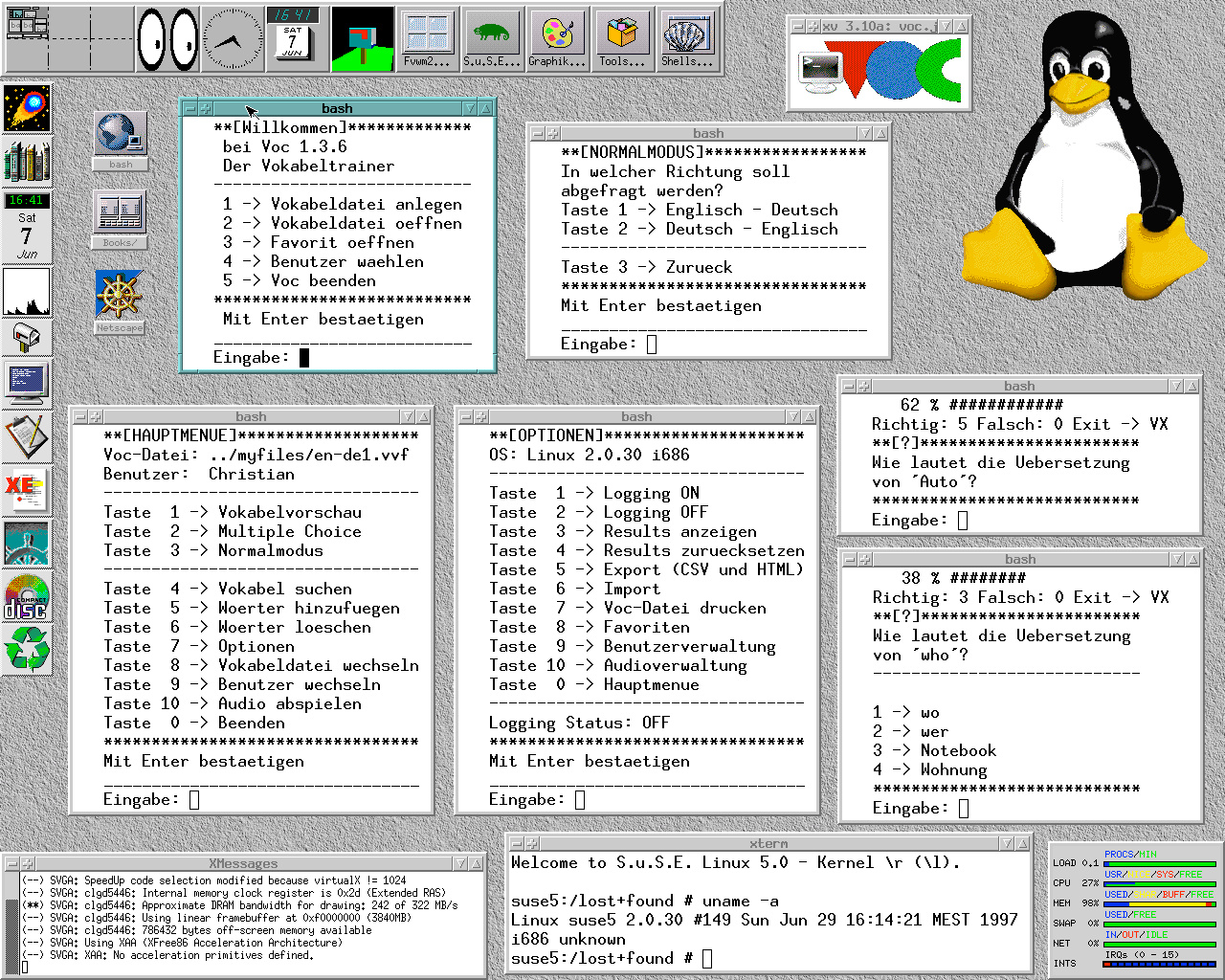
Task: Click the xterm shell prompt cursor
Action: 707,958
